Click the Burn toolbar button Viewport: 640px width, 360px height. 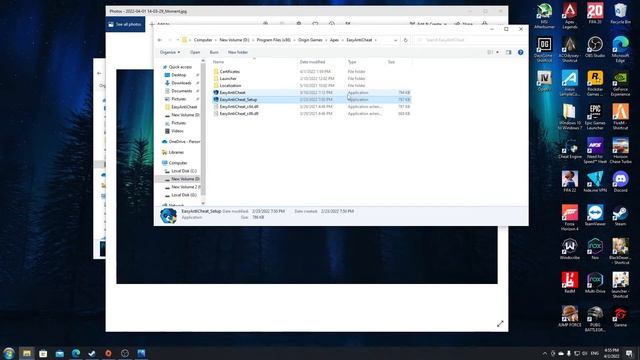[x=214, y=52]
